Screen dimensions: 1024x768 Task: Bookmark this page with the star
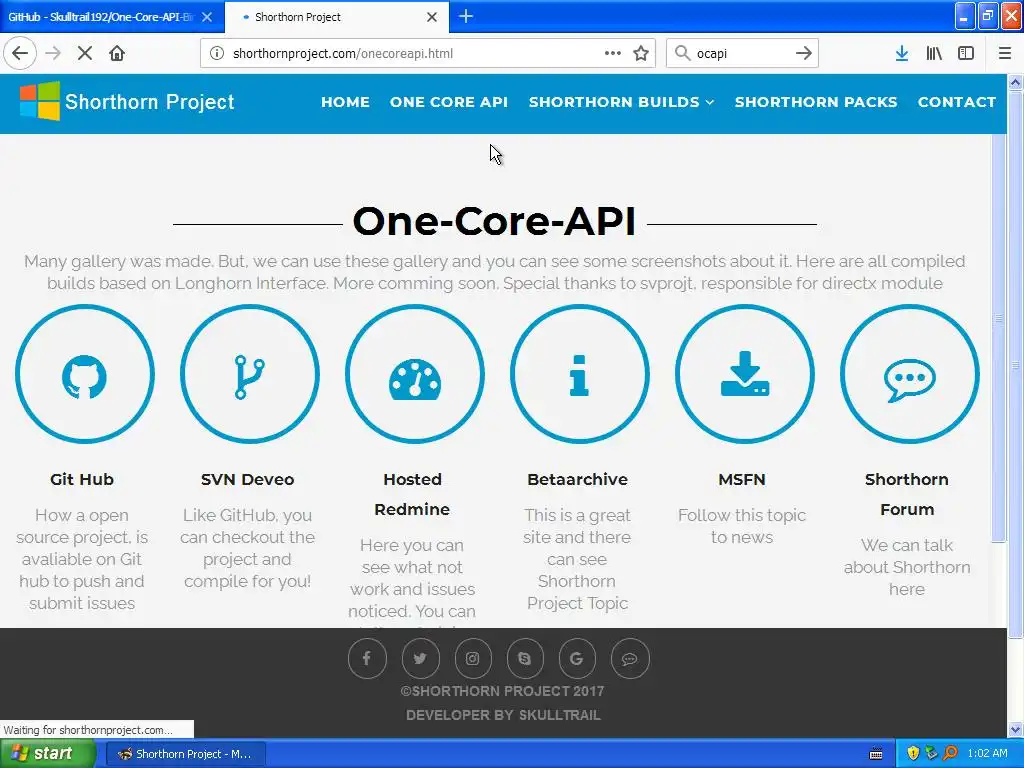[641, 54]
